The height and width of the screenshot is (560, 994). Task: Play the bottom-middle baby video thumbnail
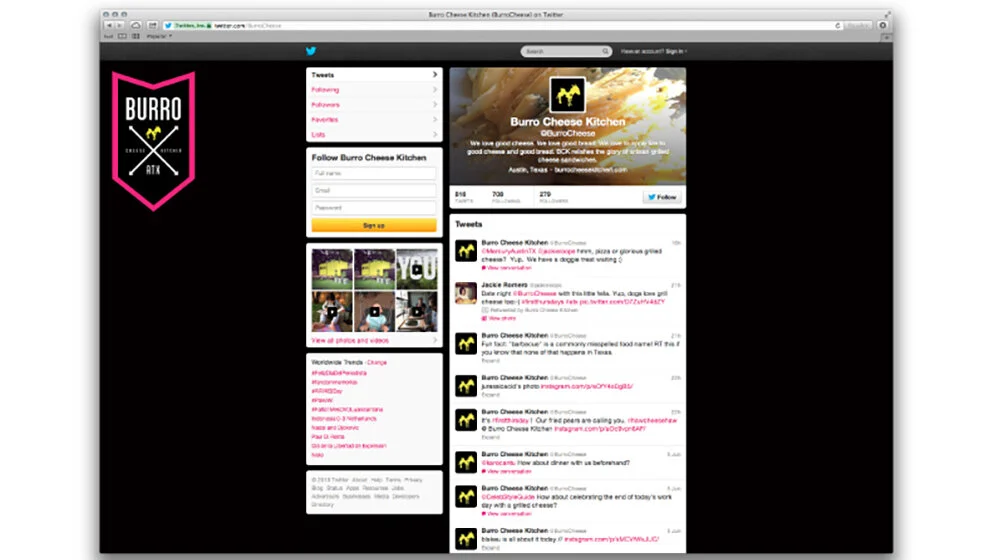[x=374, y=312]
